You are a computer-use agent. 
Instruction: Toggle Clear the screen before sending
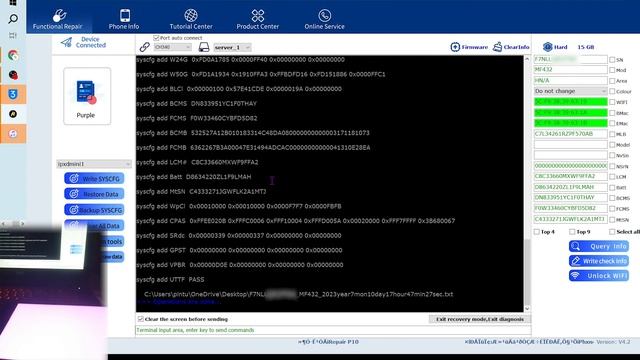click(x=140, y=319)
